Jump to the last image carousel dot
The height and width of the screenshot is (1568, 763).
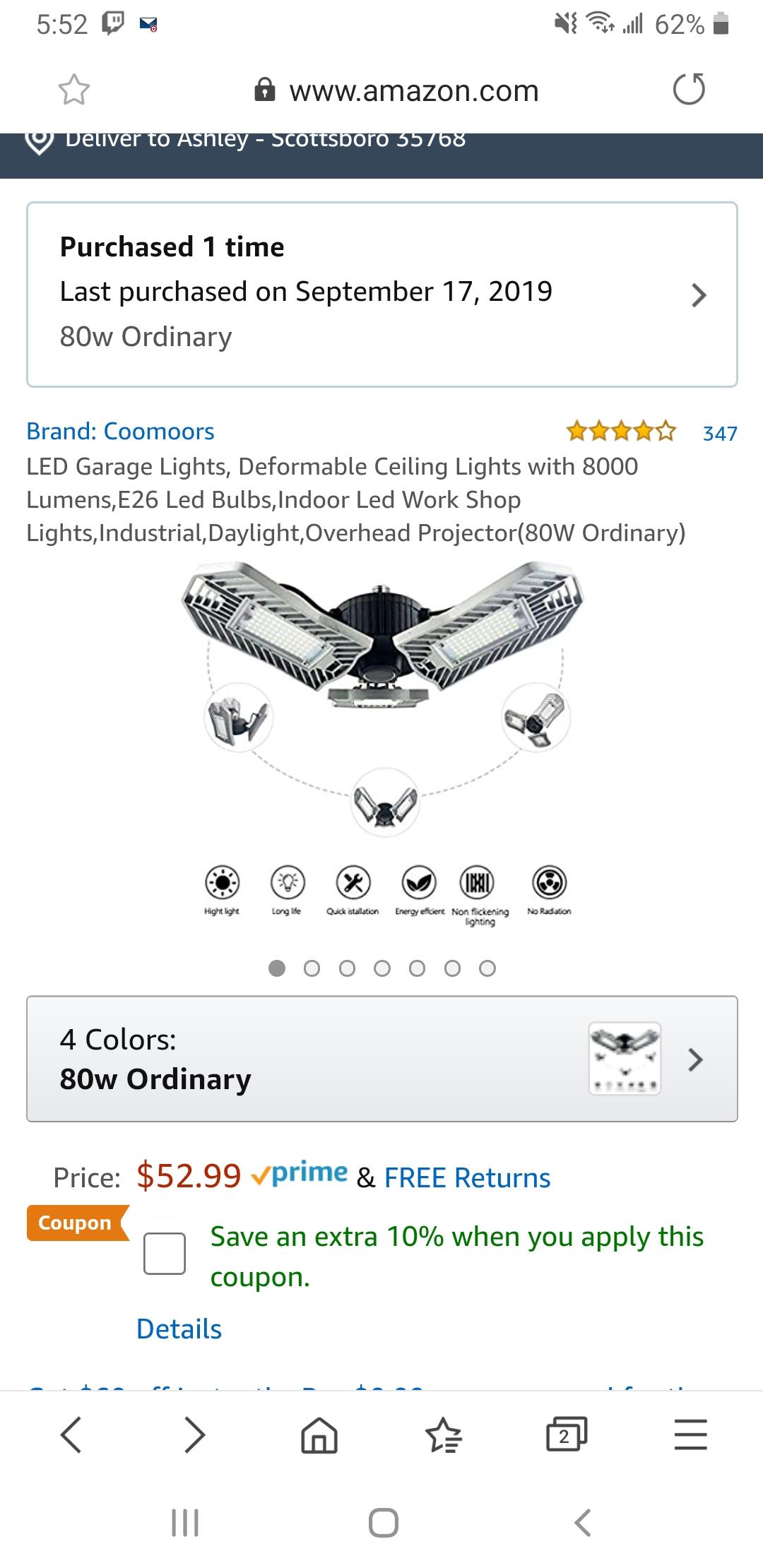pos(487,968)
